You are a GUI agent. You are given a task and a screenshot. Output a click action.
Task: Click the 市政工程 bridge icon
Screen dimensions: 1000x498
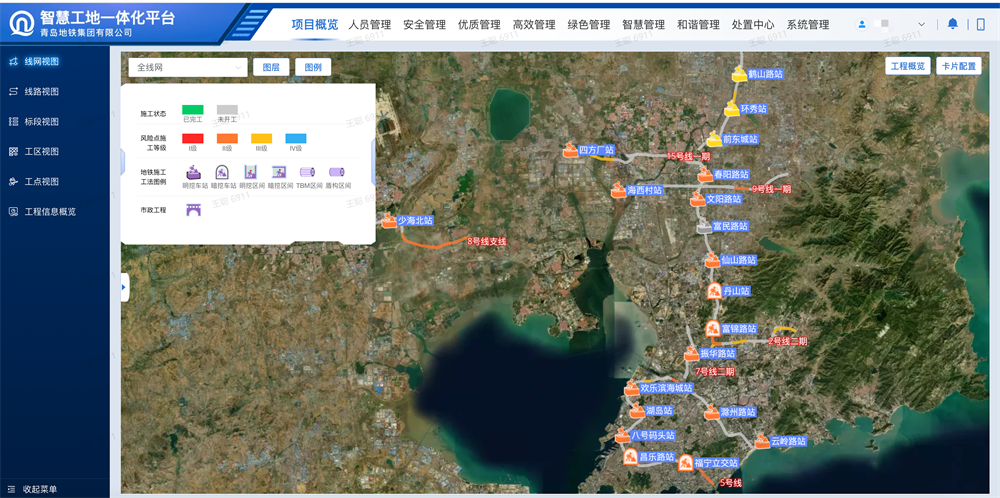click(194, 209)
